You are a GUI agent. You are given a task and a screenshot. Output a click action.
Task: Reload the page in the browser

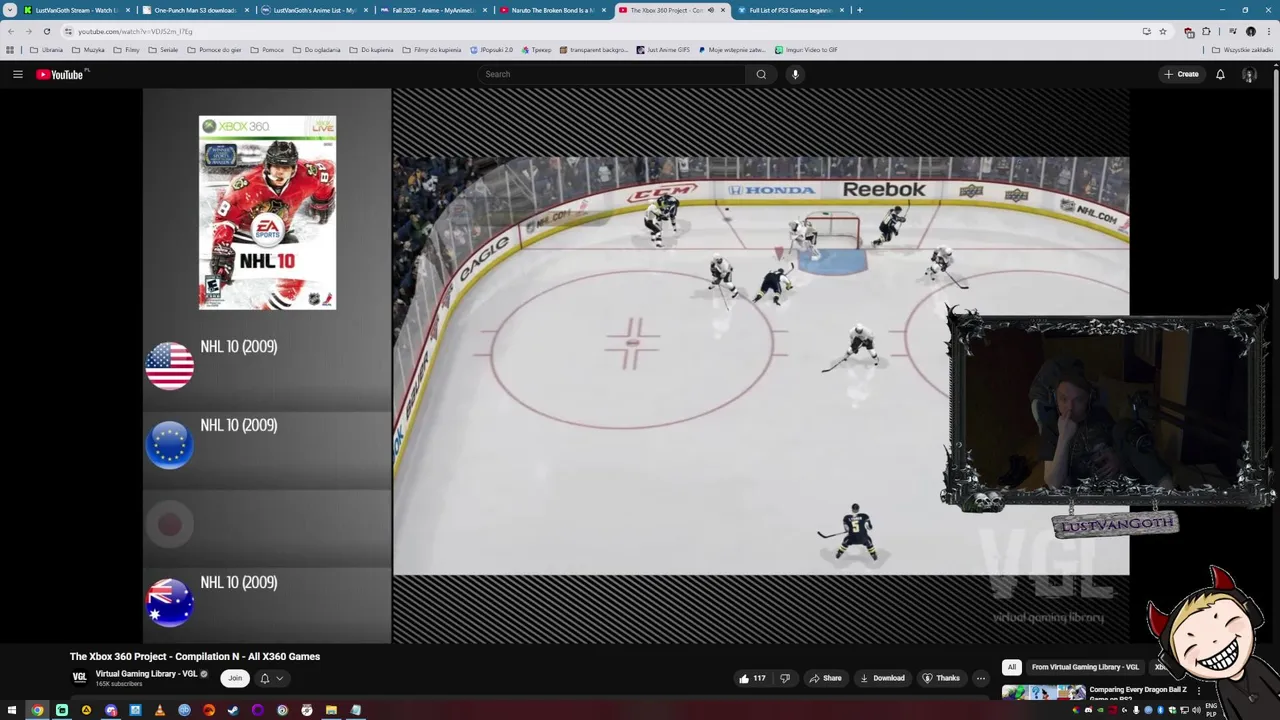(x=46, y=31)
